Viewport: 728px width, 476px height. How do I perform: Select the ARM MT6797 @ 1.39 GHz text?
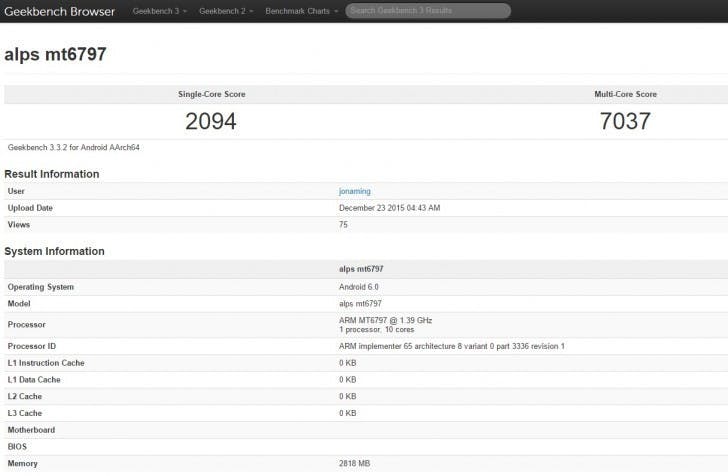(x=385, y=320)
